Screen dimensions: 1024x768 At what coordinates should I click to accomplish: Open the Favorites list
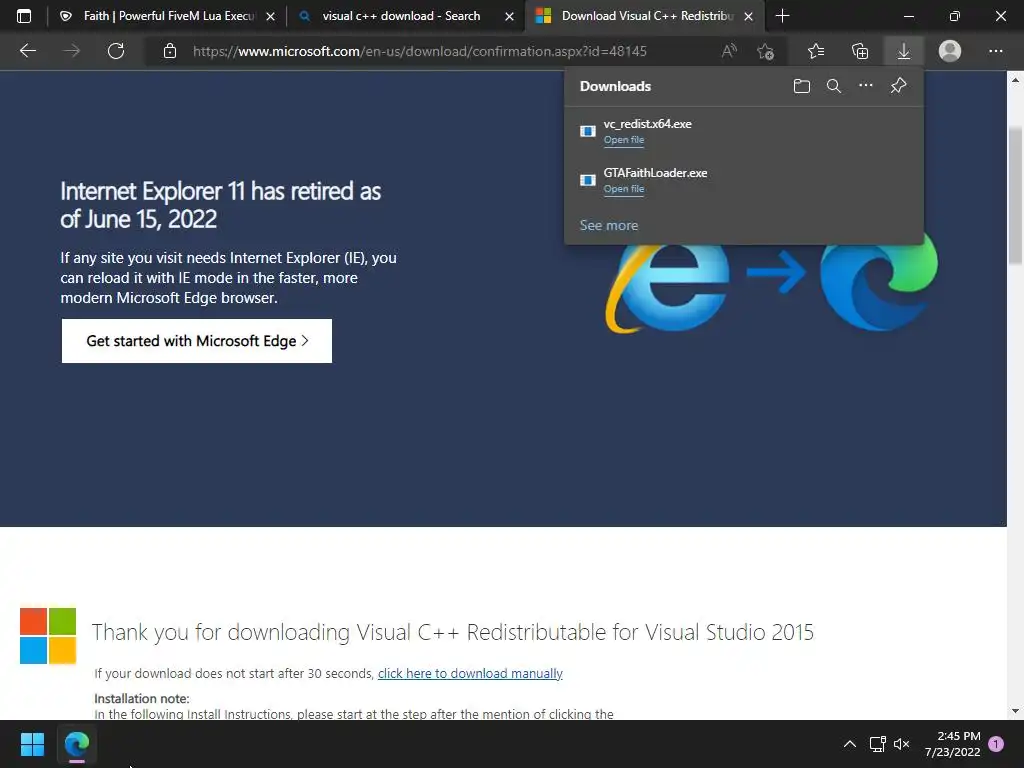point(816,51)
